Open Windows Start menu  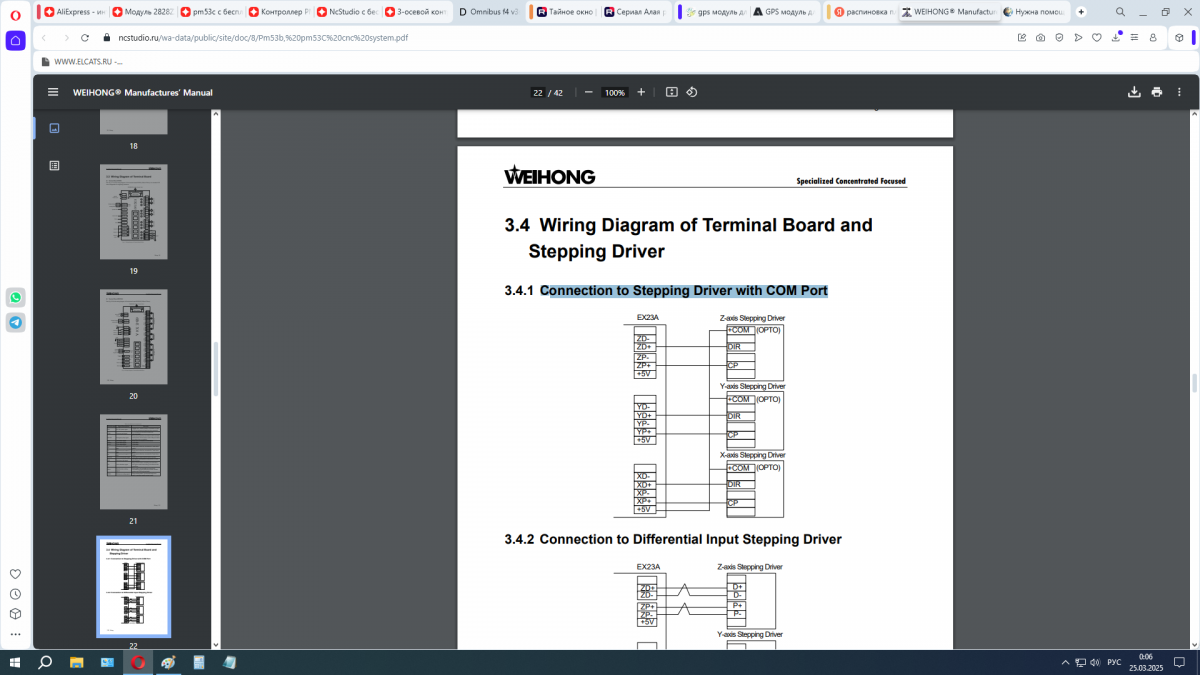pos(15,662)
